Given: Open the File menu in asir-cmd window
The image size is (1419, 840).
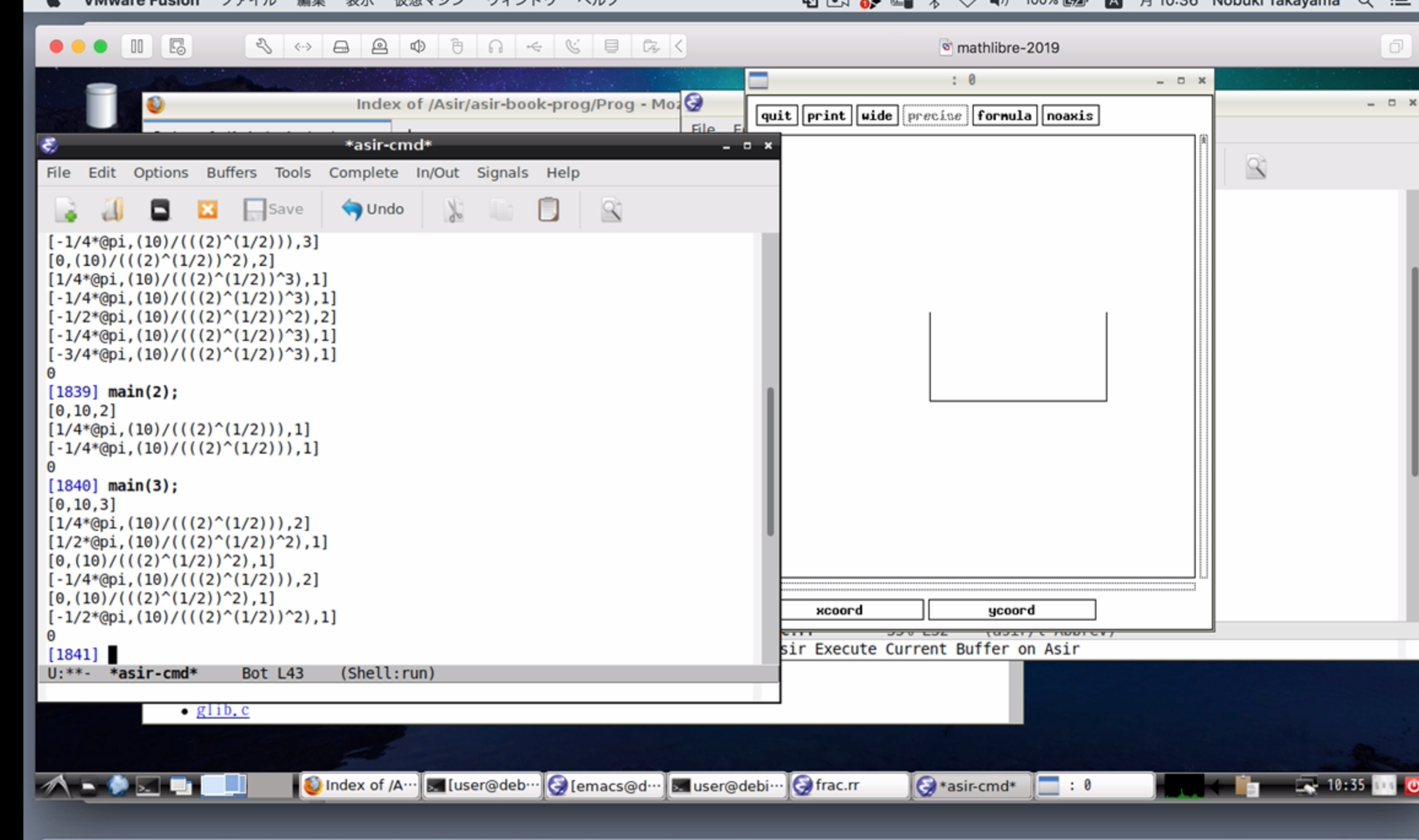Looking at the screenshot, I should (x=59, y=173).
